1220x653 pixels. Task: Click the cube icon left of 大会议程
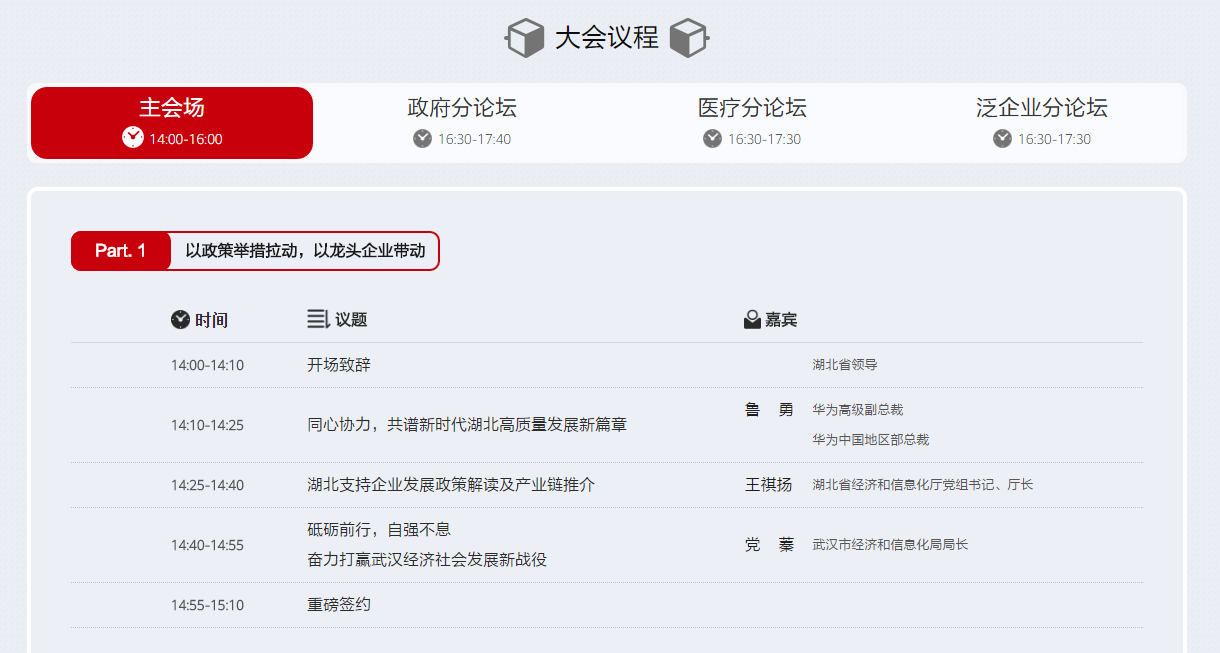[524, 38]
